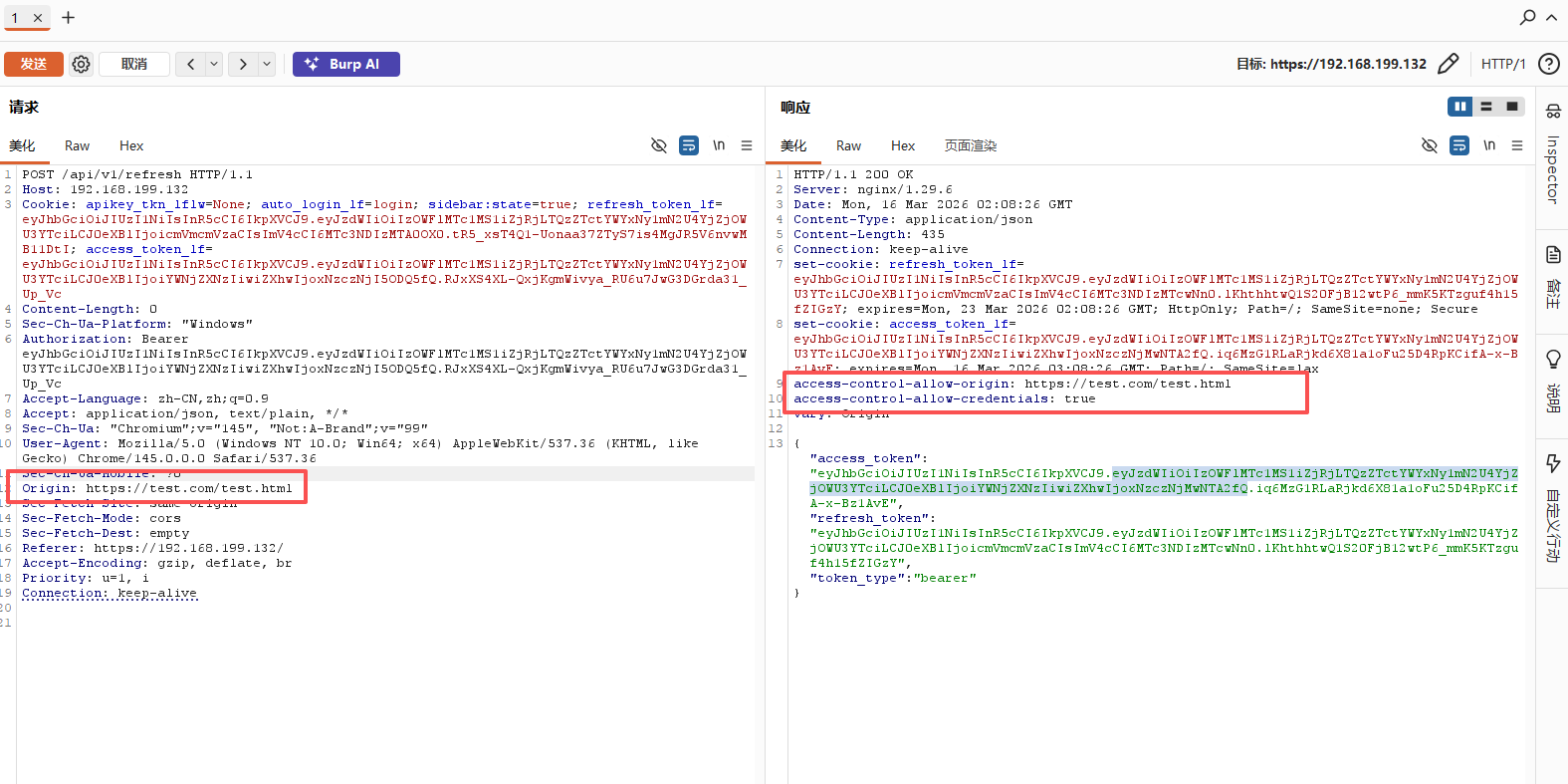
Task: Open Repeater settings gear icon
Action: (82, 64)
